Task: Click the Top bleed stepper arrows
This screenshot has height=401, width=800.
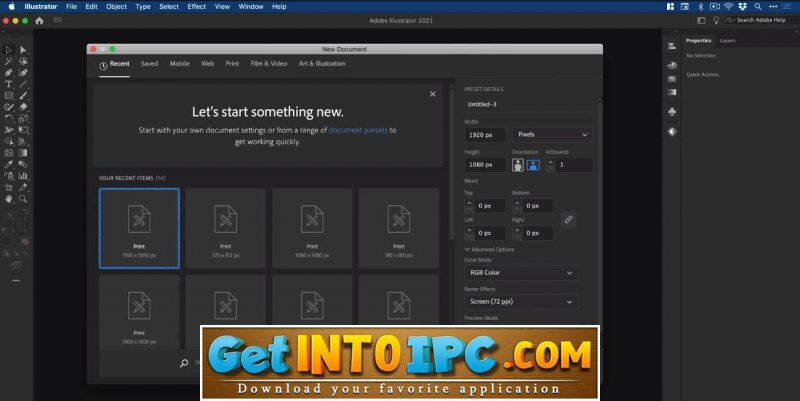Action: click(469, 206)
